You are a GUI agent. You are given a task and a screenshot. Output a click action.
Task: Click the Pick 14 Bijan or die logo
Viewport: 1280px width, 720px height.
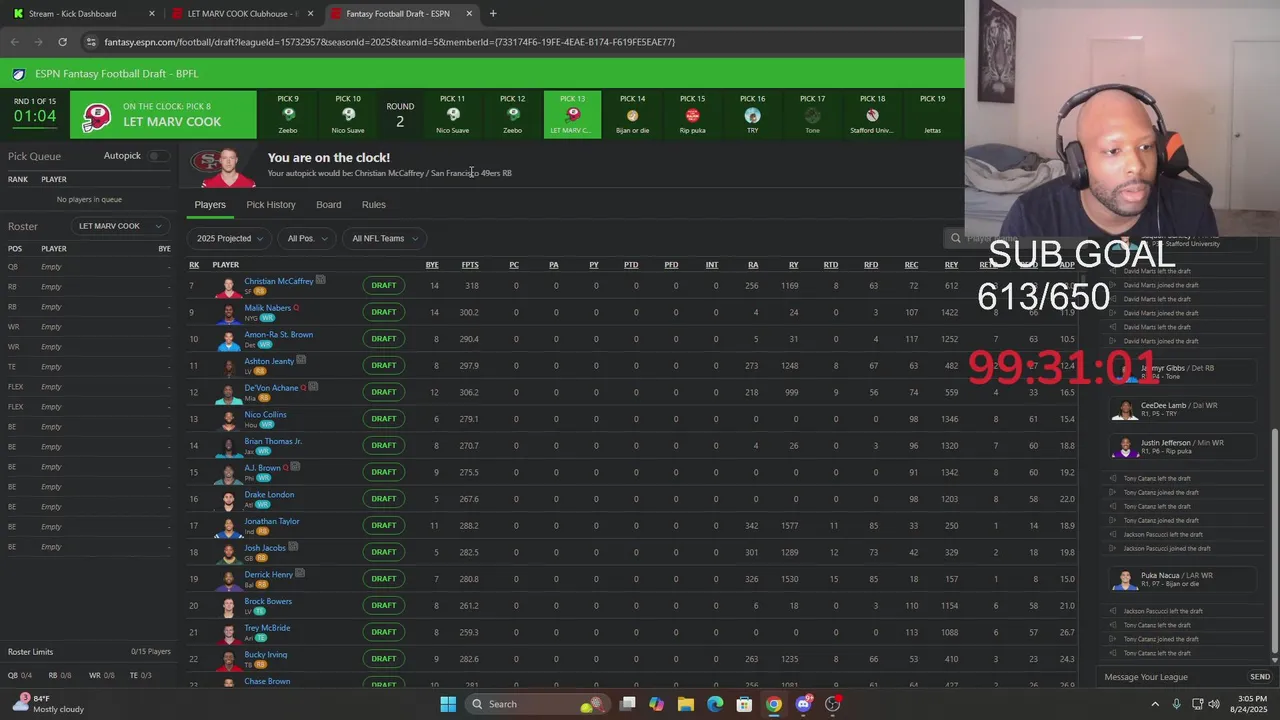pos(632,115)
